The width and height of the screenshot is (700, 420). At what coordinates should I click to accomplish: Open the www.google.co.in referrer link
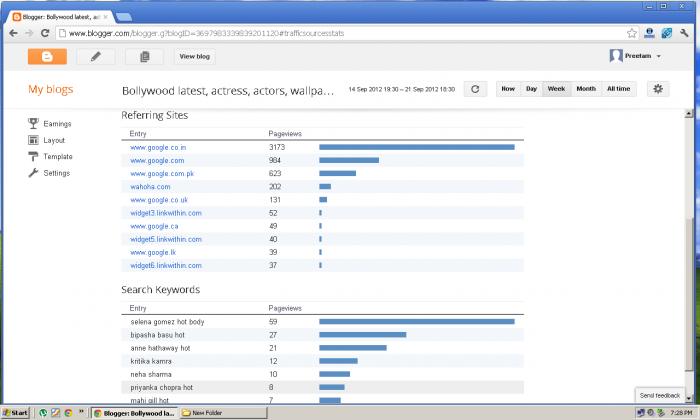(x=158, y=147)
